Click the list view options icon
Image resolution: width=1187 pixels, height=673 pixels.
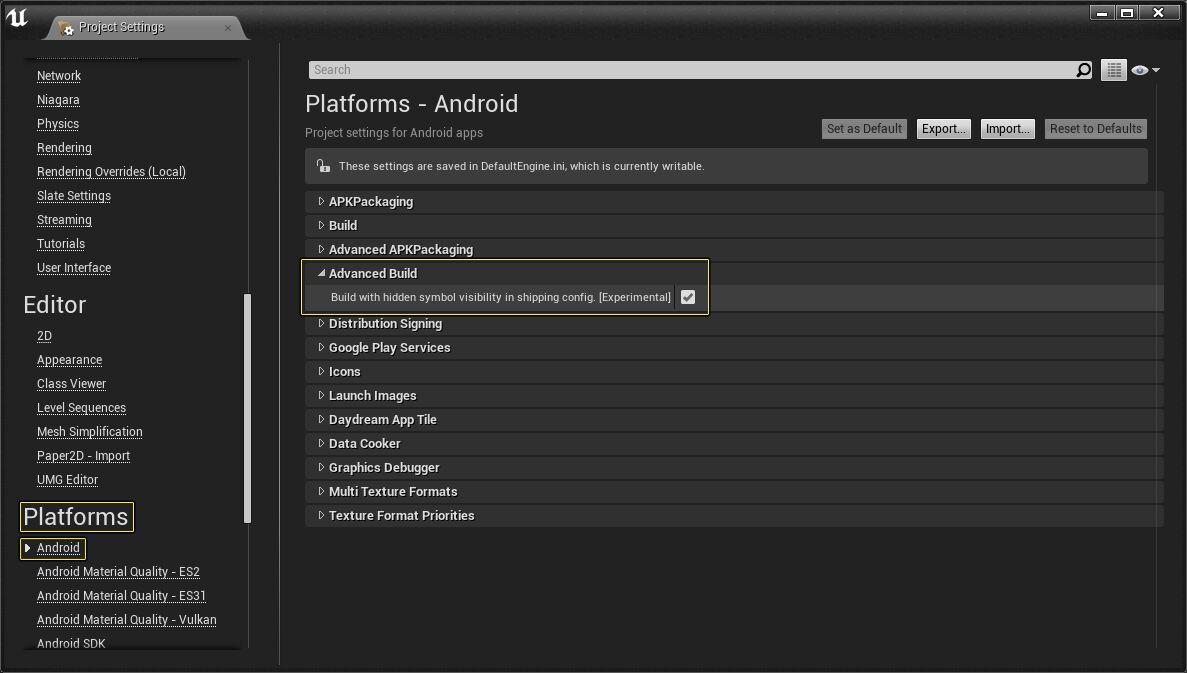[1113, 70]
